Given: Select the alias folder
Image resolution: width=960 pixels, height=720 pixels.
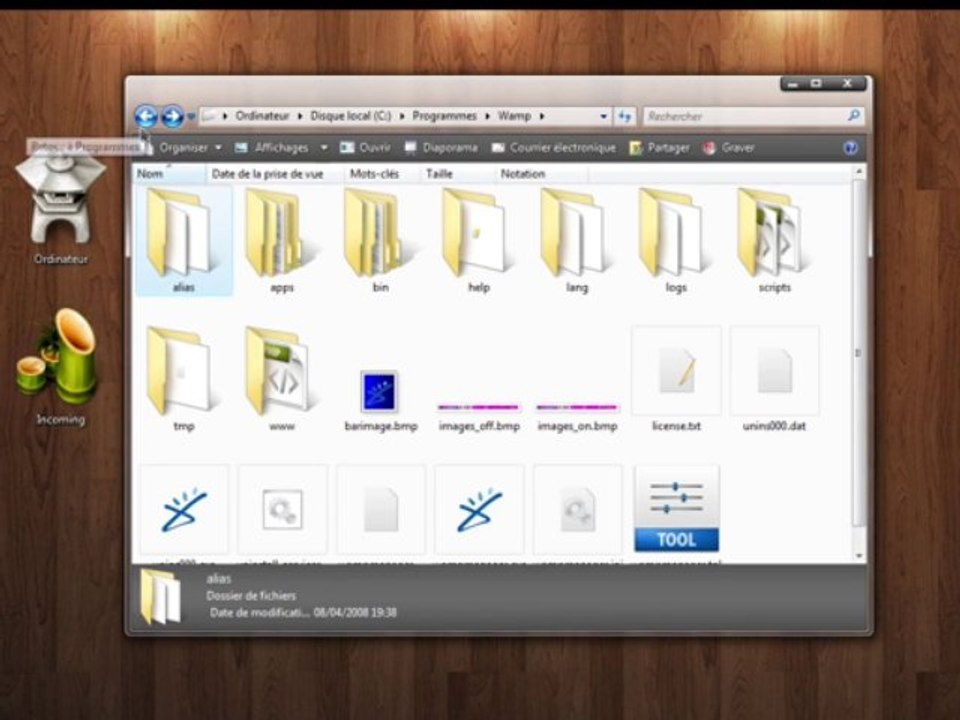Looking at the screenshot, I should click(x=184, y=241).
